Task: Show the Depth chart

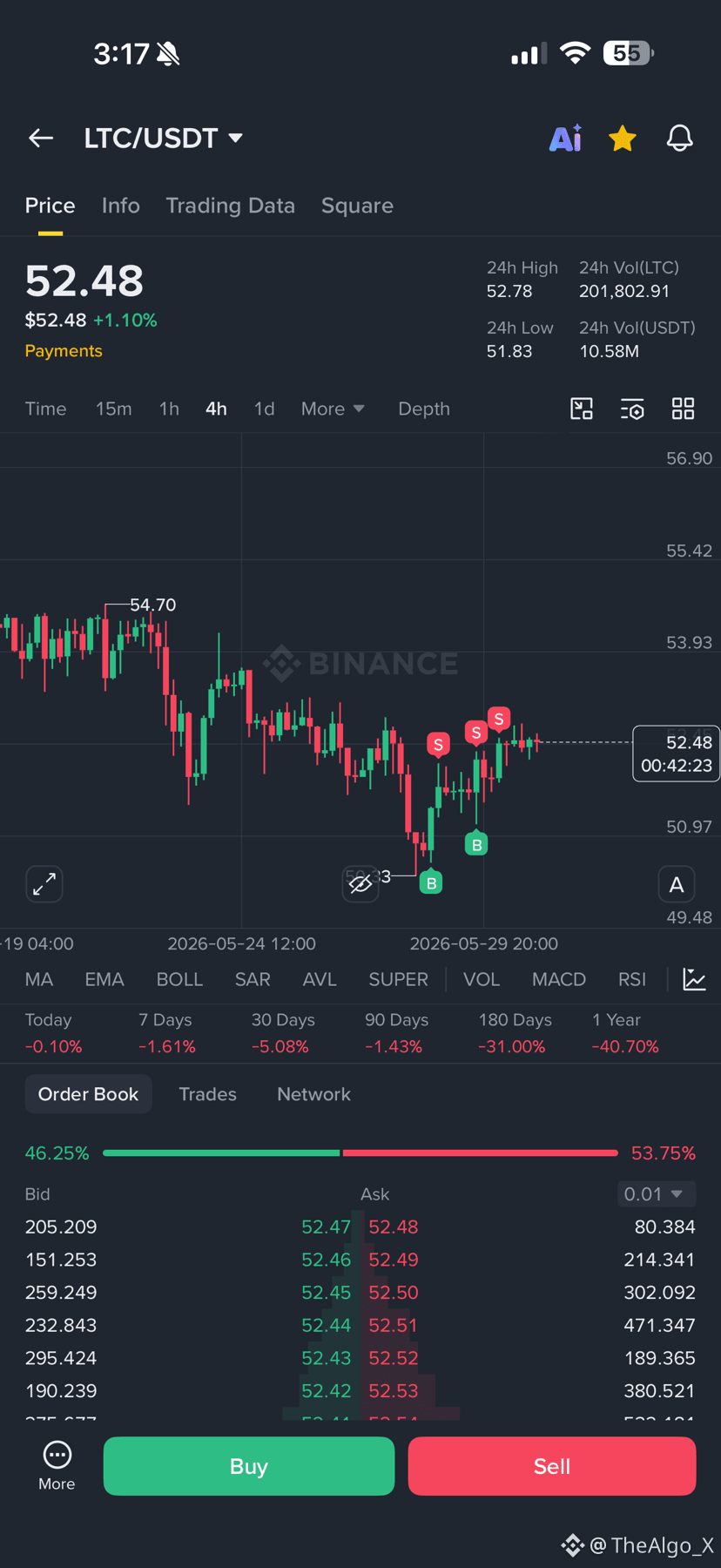Action: [424, 409]
